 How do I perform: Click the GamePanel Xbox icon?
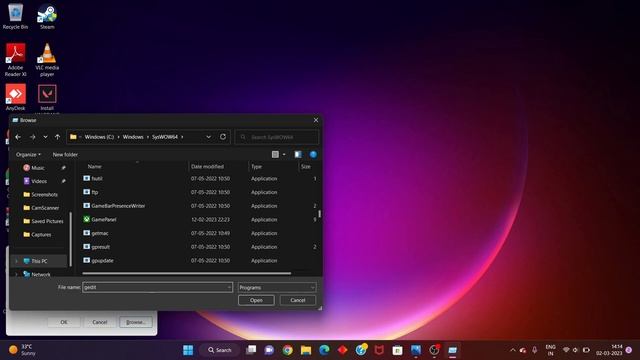coord(87,219)
